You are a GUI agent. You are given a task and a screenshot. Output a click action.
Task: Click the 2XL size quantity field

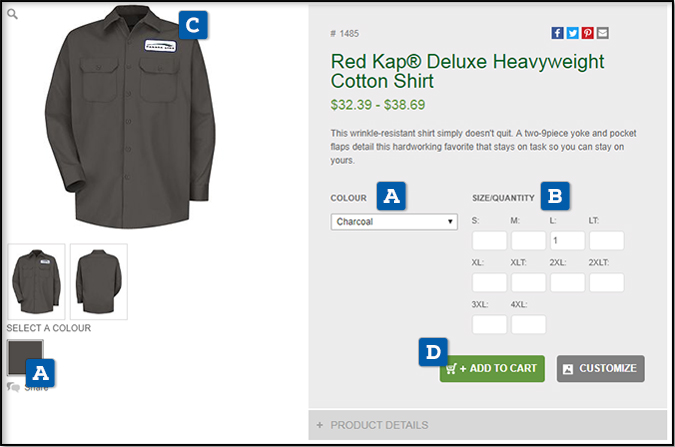coord(567,283)
